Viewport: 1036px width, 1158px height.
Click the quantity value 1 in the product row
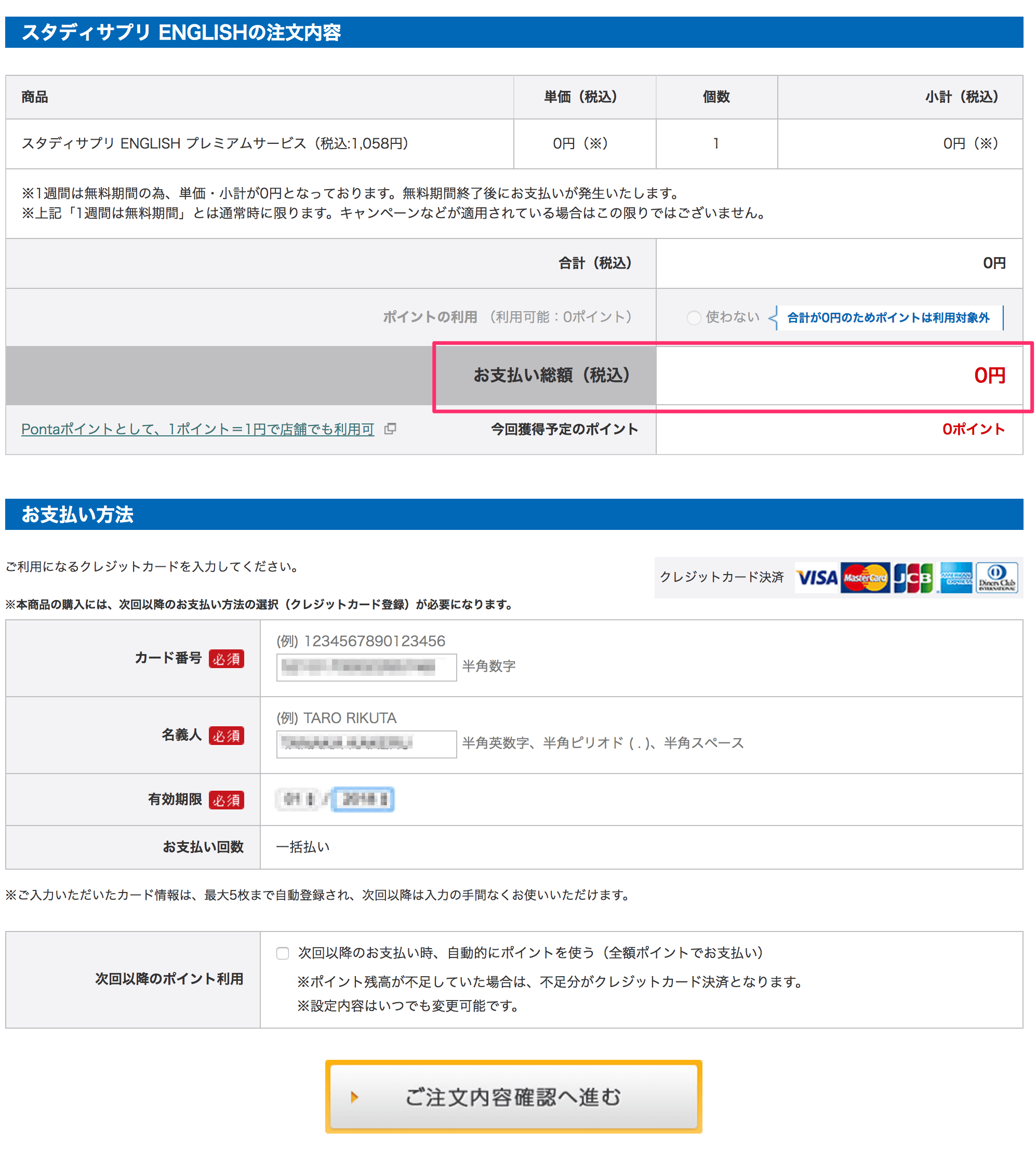pyautogui.click(x=716, y=143)
